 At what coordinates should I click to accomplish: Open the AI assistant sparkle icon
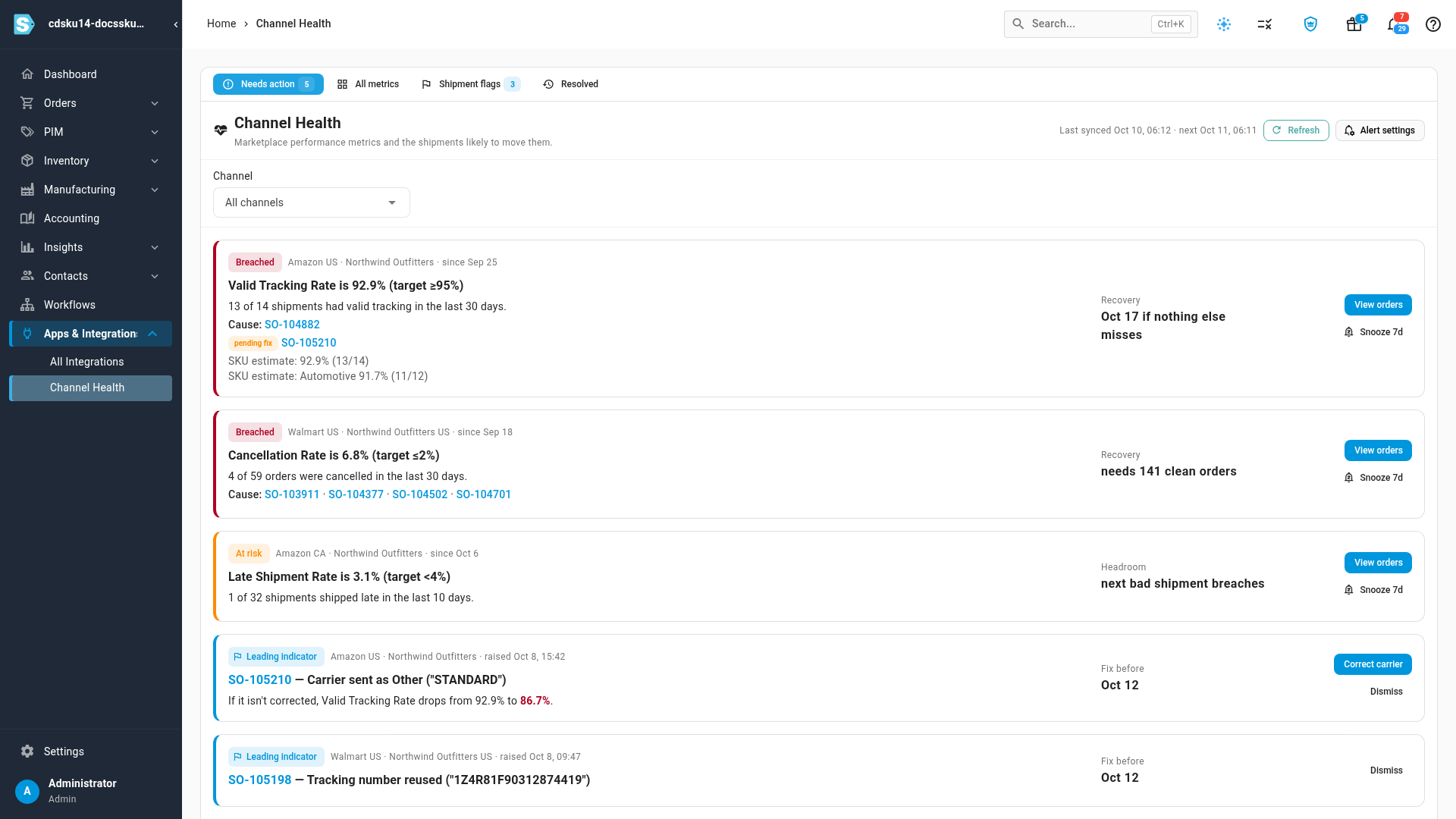1224,24
